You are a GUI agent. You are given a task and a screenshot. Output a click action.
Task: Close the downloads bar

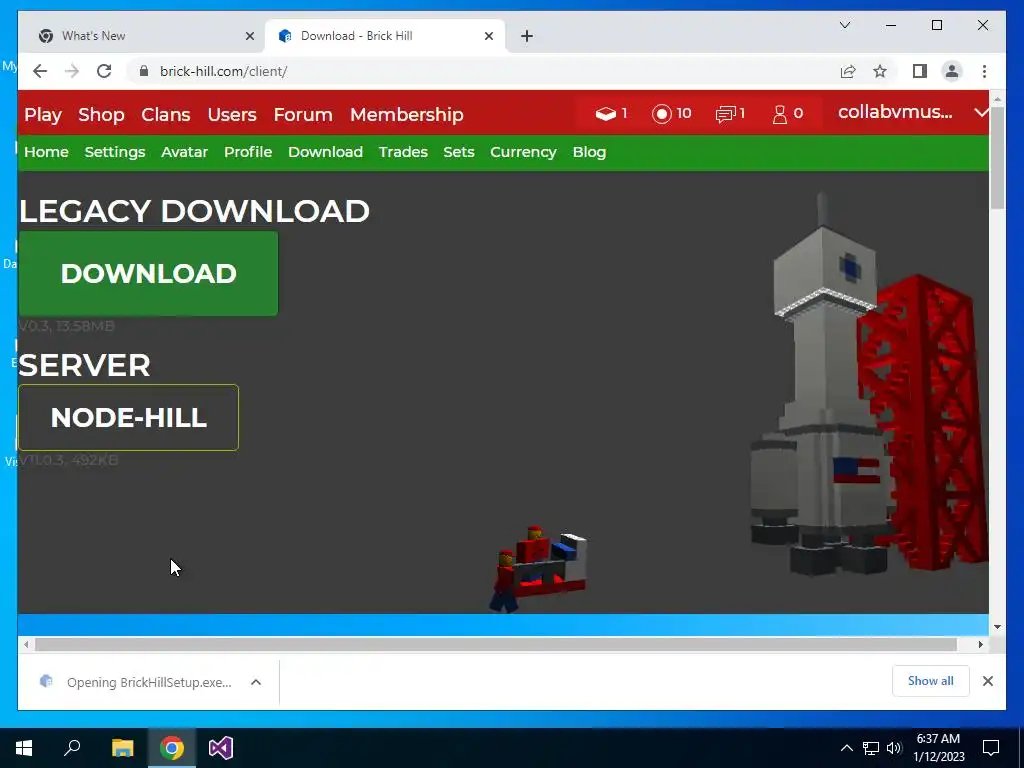(987, 681)
